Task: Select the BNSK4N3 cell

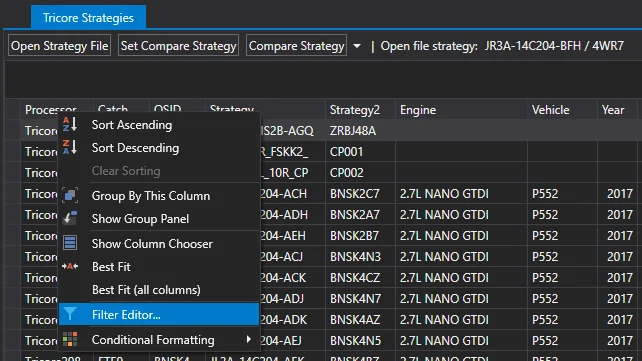Action: point(360,257)
